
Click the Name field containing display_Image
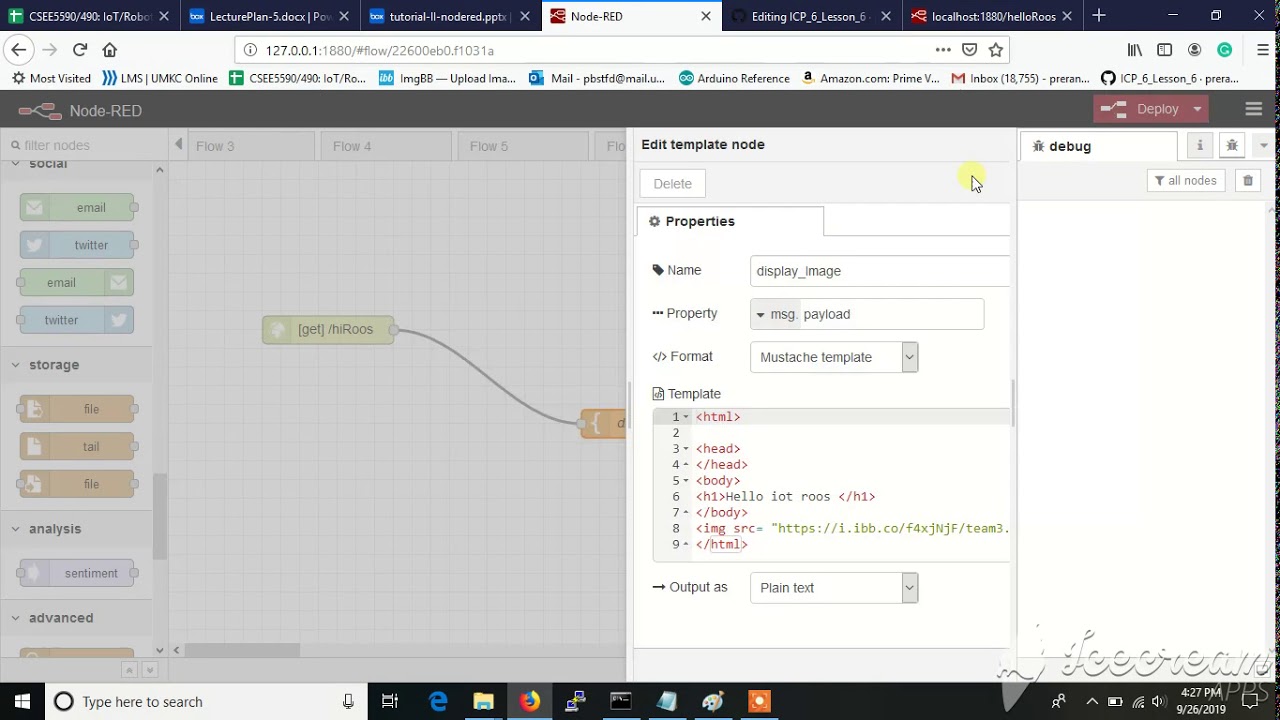[880, 271]
